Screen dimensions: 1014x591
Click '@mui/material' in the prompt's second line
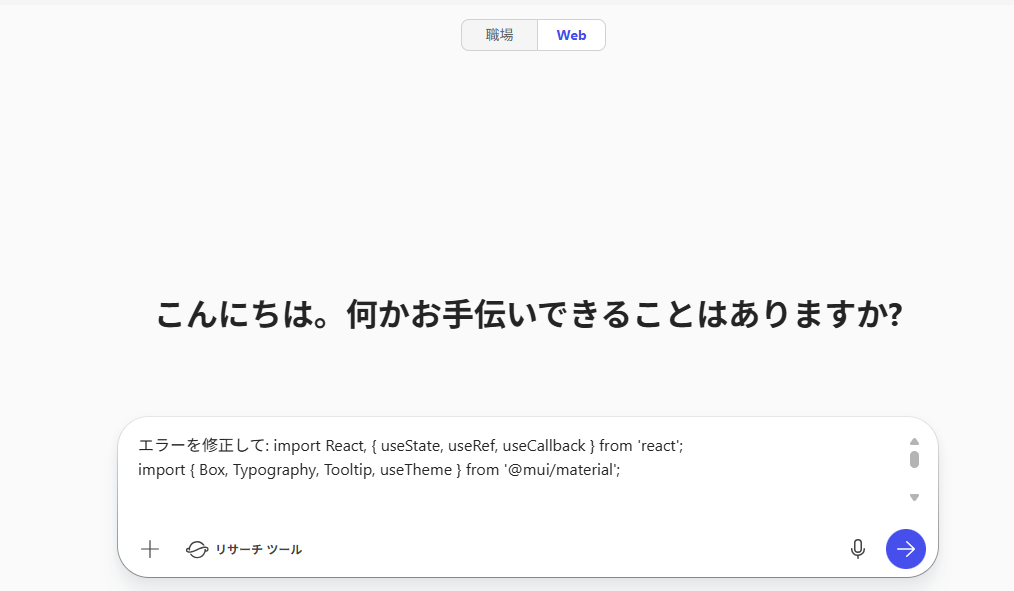(x=563, y=469)
